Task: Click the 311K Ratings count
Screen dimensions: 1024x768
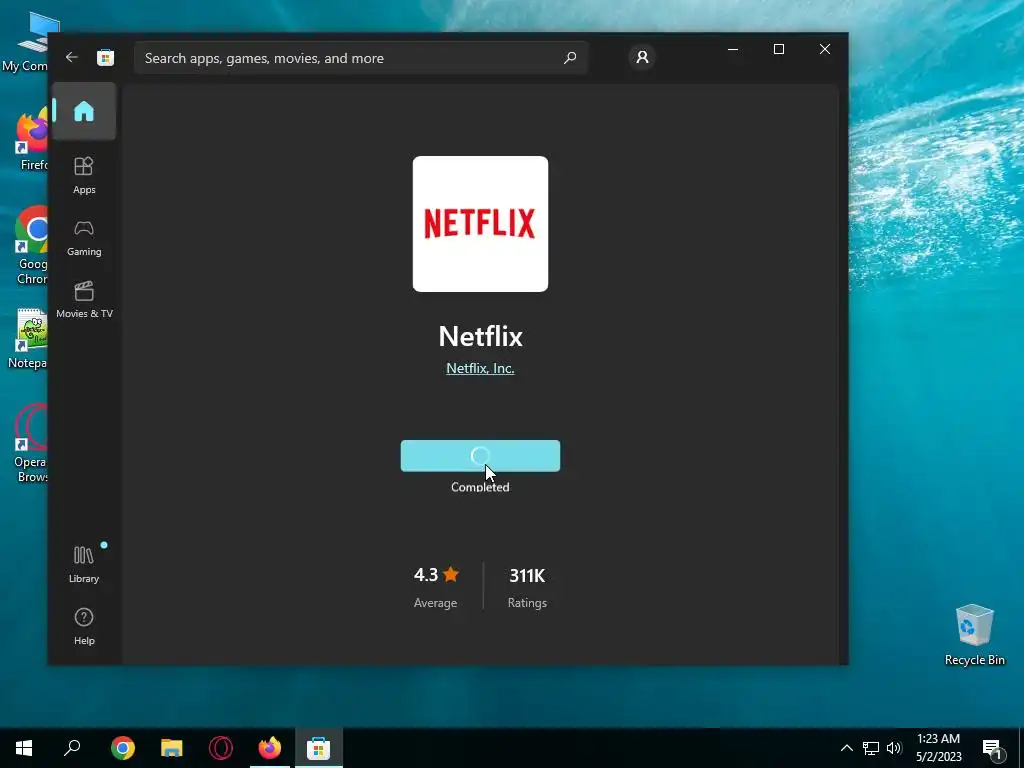Action: 527,586
